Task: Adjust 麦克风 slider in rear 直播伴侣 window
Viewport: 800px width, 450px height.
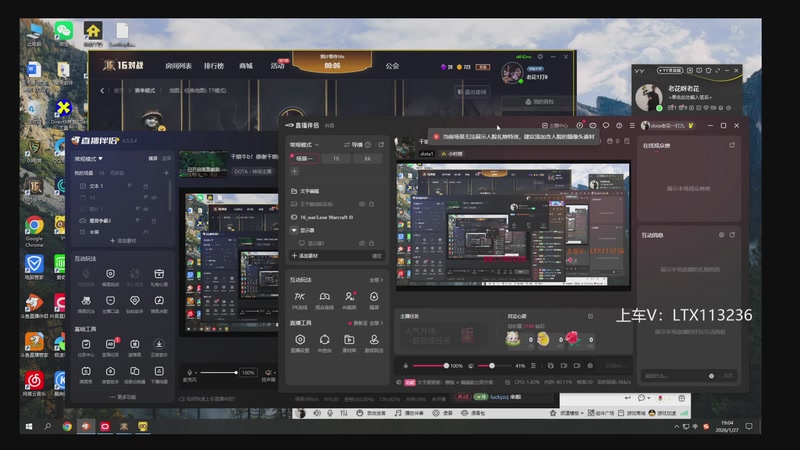Action: point(218,372)
